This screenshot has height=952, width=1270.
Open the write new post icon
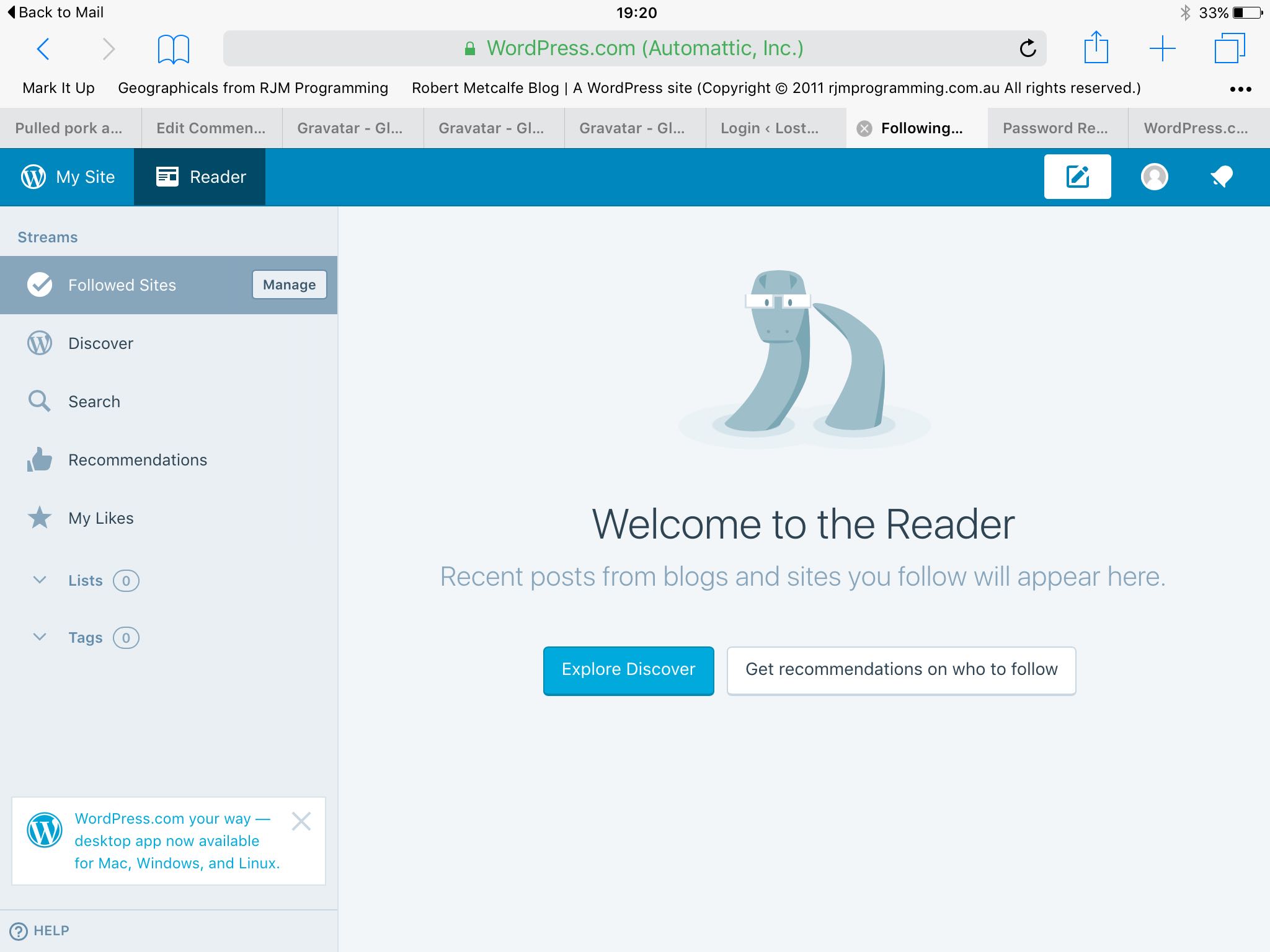tap(1077, 177)
